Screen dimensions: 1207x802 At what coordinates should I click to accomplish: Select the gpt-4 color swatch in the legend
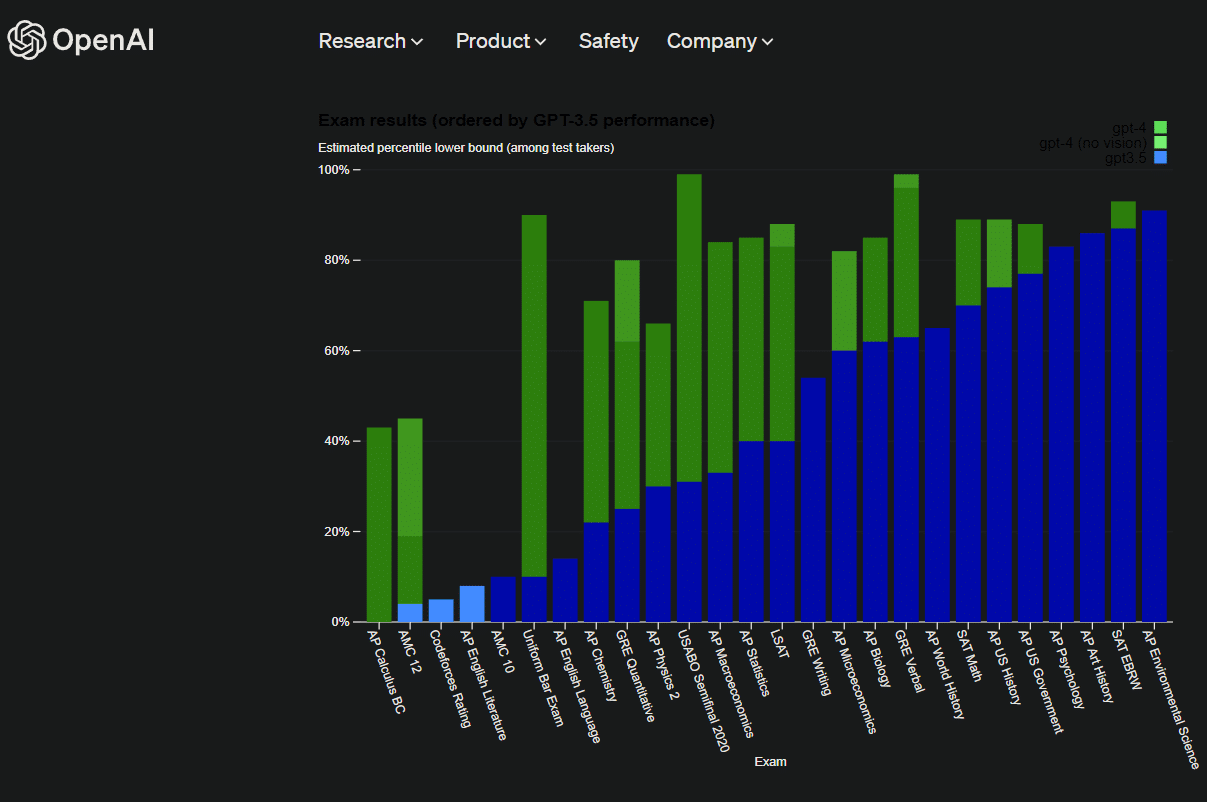(x=1160, y=127)
